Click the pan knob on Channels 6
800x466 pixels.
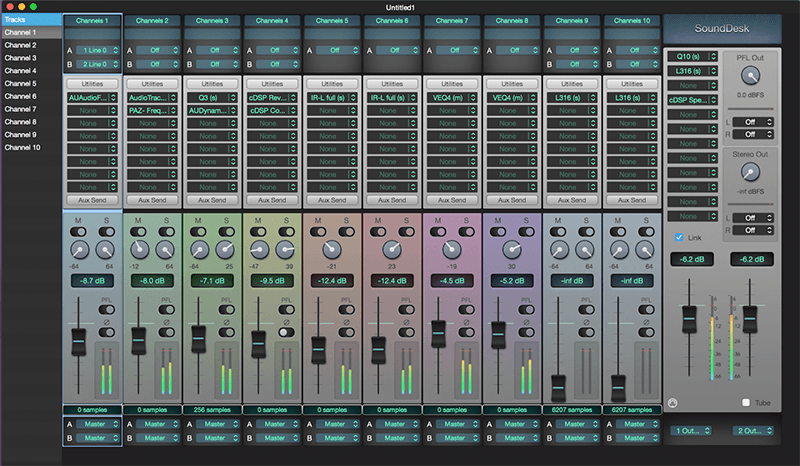[393, 250]
